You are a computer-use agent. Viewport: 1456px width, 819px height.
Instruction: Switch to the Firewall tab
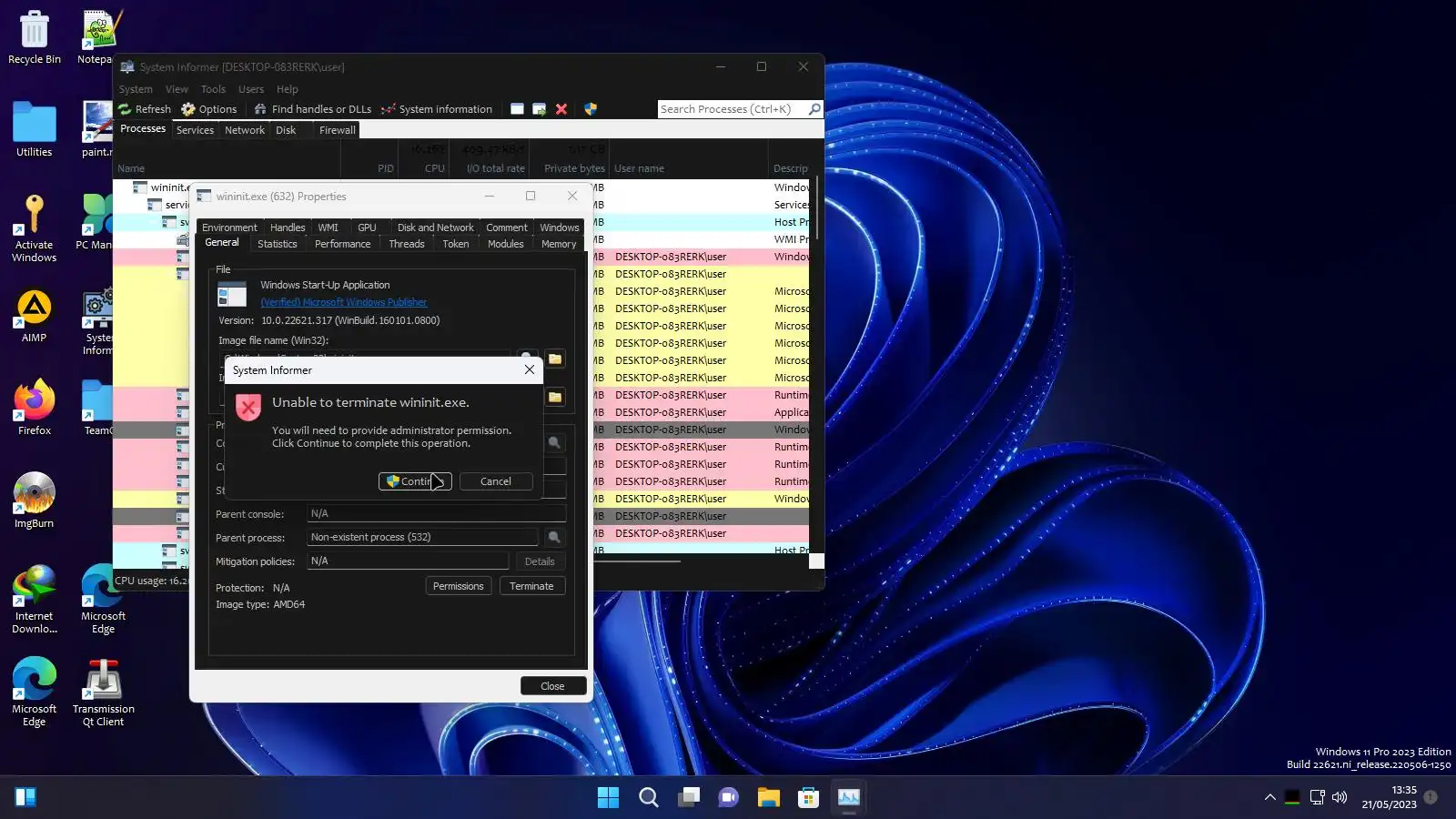(x=337, y=130)
